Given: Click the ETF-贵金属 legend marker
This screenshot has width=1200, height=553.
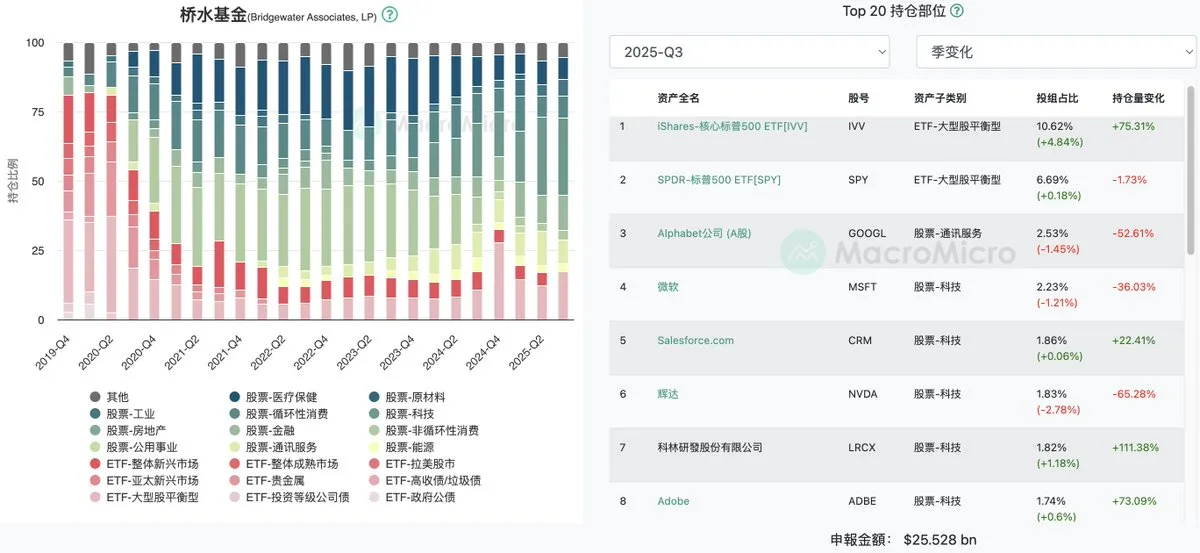Looking at the screenshot, I should pyautogui.click(x=234, y=481).
